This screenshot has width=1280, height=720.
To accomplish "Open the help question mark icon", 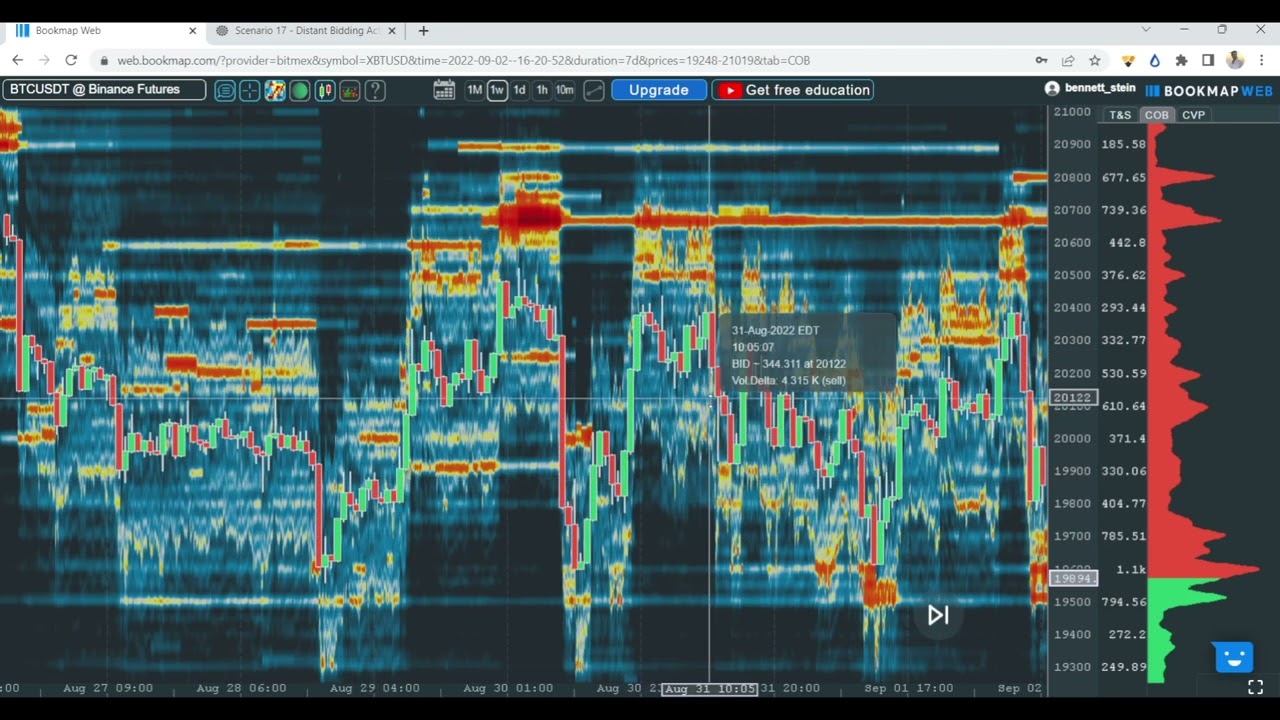I will pos(375,91).
